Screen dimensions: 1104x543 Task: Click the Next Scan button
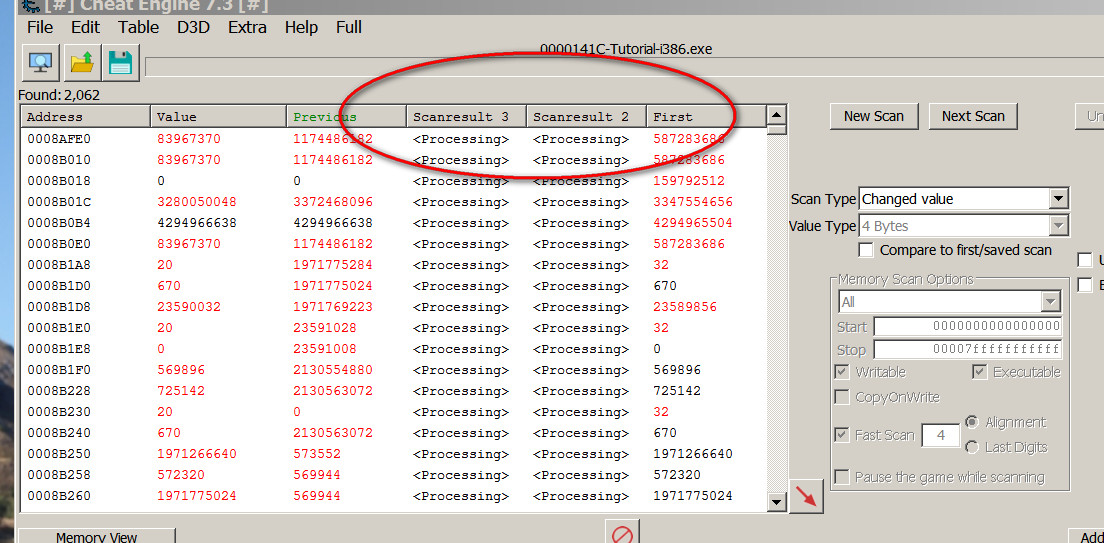[x=973, y=116]
